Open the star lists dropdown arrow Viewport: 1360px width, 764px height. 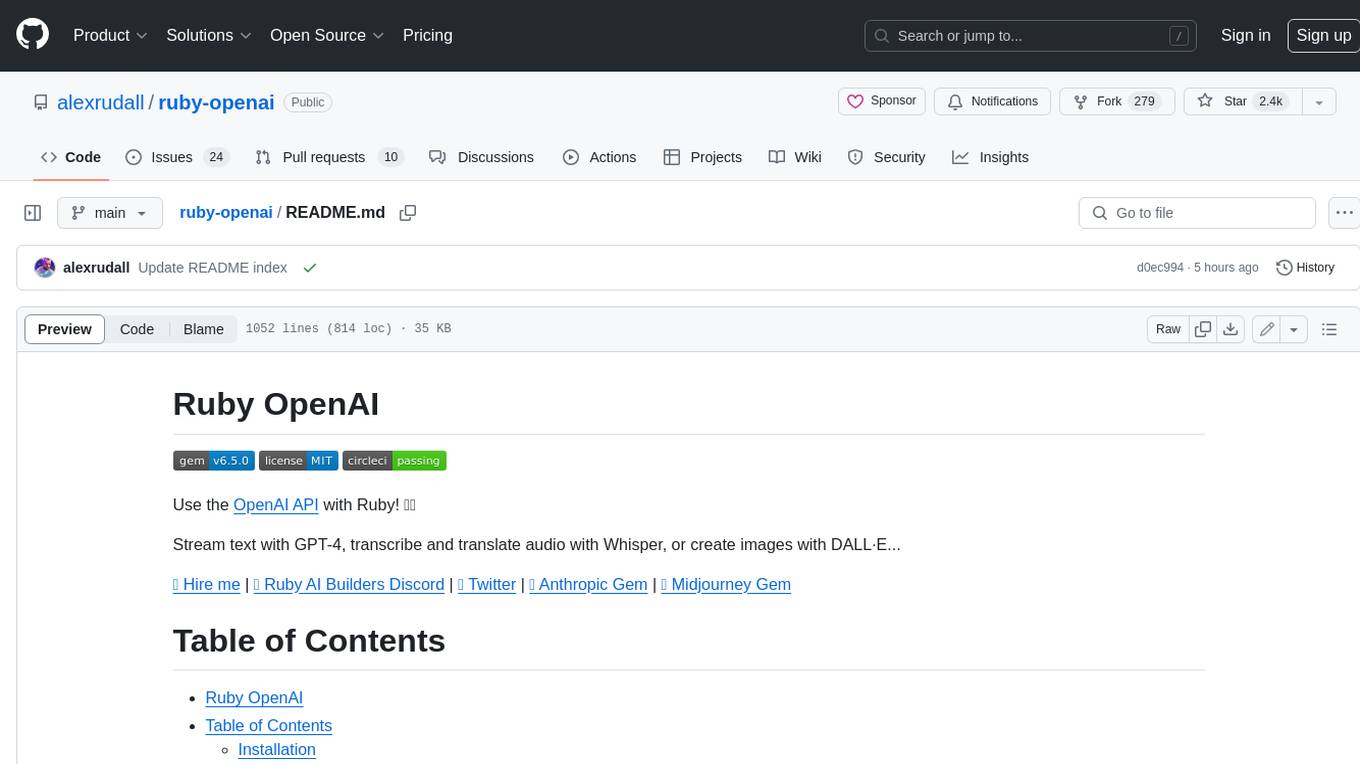pyautogui.click(x=1319, y=102)
